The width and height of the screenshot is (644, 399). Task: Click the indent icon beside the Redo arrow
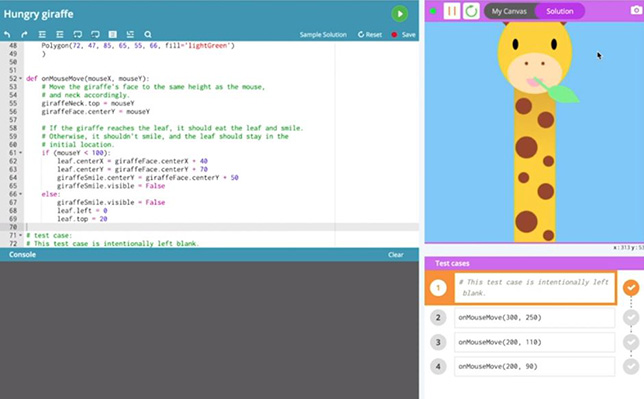coord(42,35)
